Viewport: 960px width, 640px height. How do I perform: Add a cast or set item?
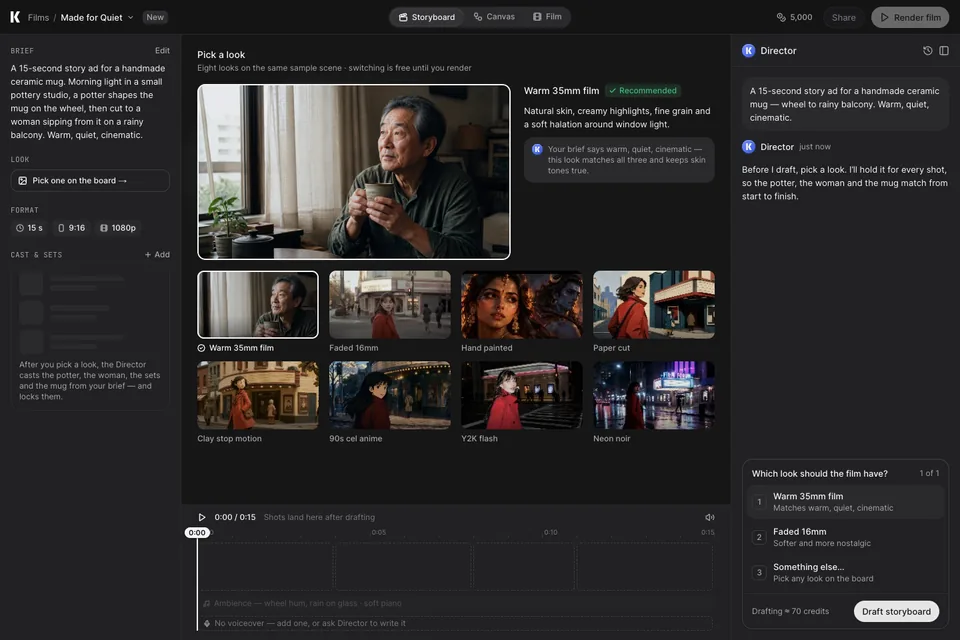tap(157, 255)
